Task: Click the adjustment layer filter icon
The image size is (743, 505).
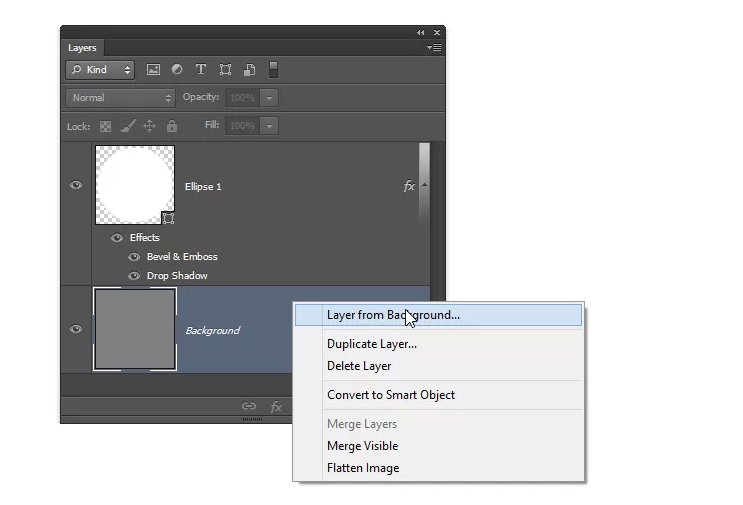Action: [177, 70]
